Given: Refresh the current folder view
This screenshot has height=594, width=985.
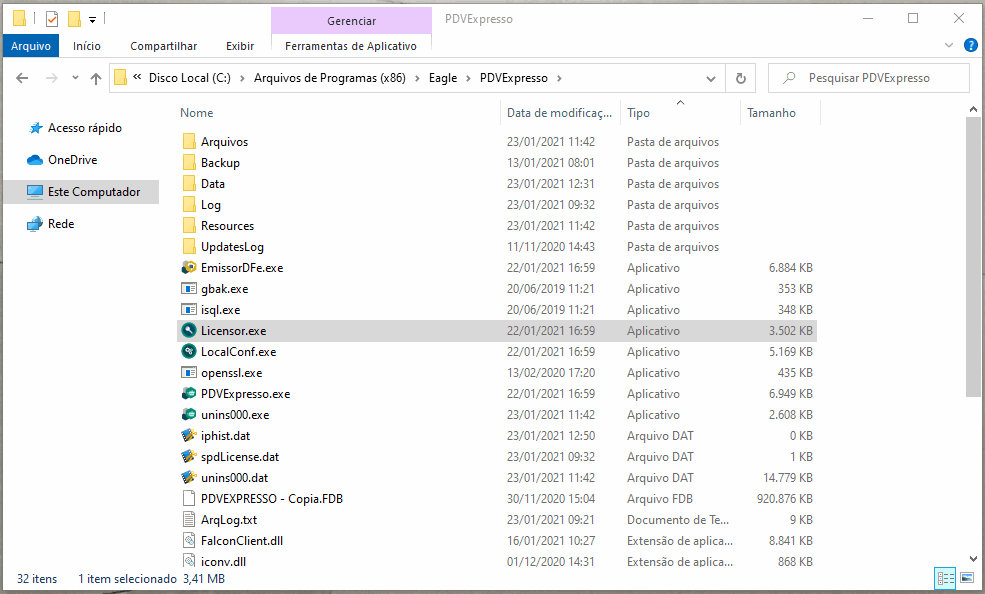Looking at the screenshot, I should [x=741, y=78].
